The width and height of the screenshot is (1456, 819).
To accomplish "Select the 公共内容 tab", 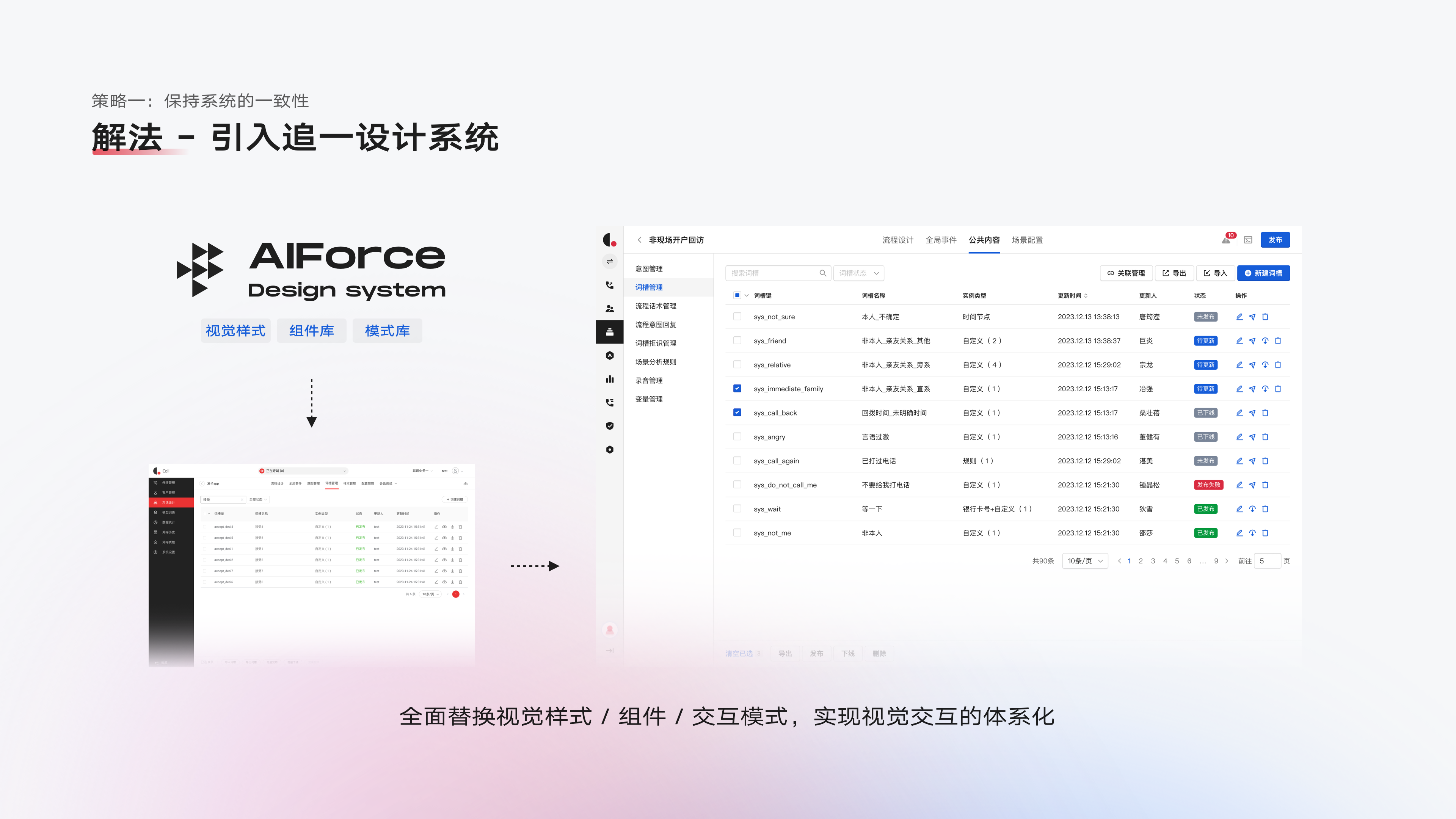I will [984, 240].
